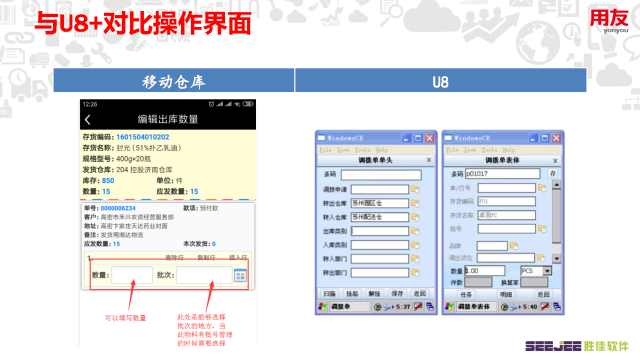
Task: Open lookup folder icon next to 转入仓库 field
Action: (415, 217)
